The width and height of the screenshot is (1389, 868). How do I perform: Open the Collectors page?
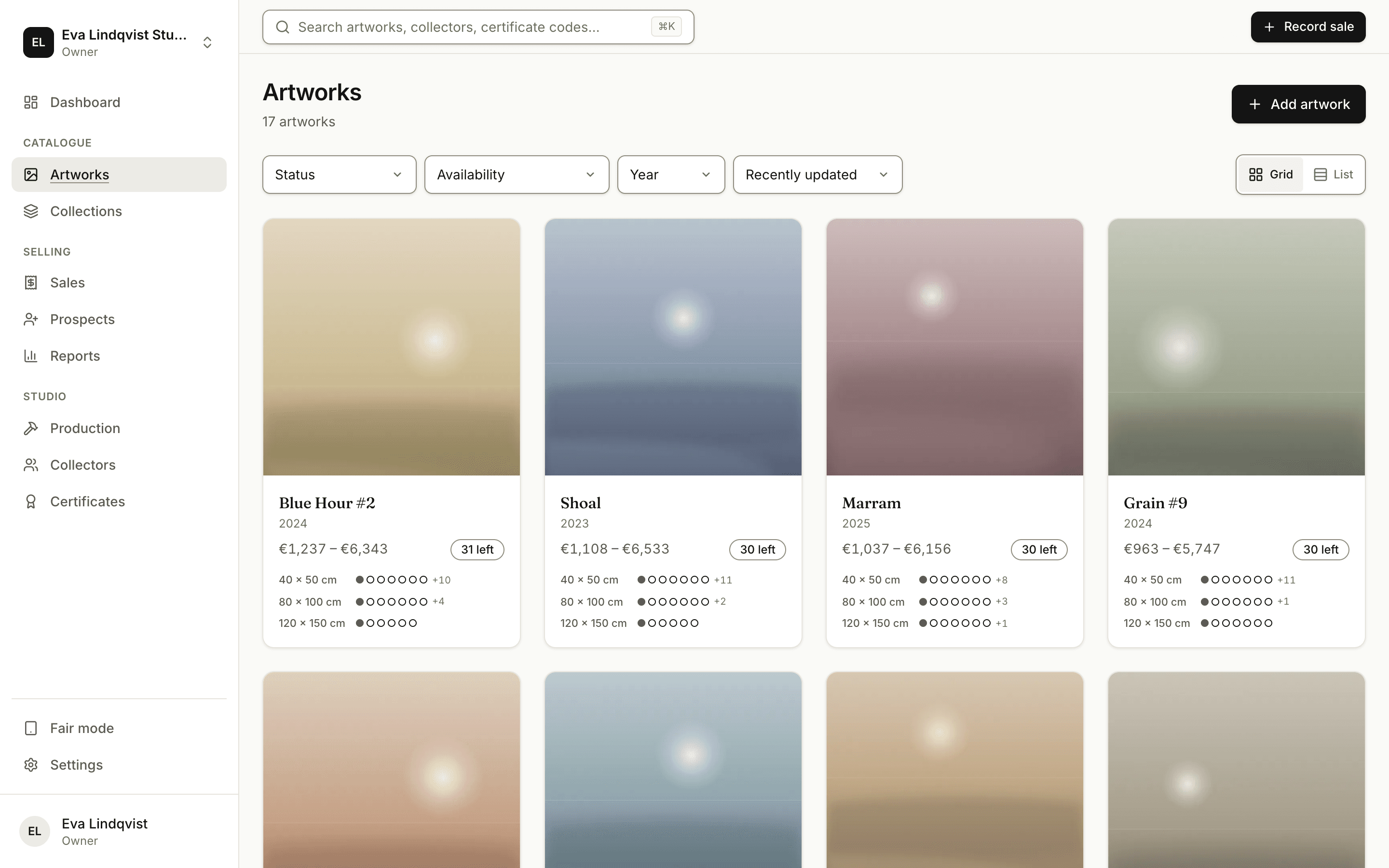tap(119, 465)
